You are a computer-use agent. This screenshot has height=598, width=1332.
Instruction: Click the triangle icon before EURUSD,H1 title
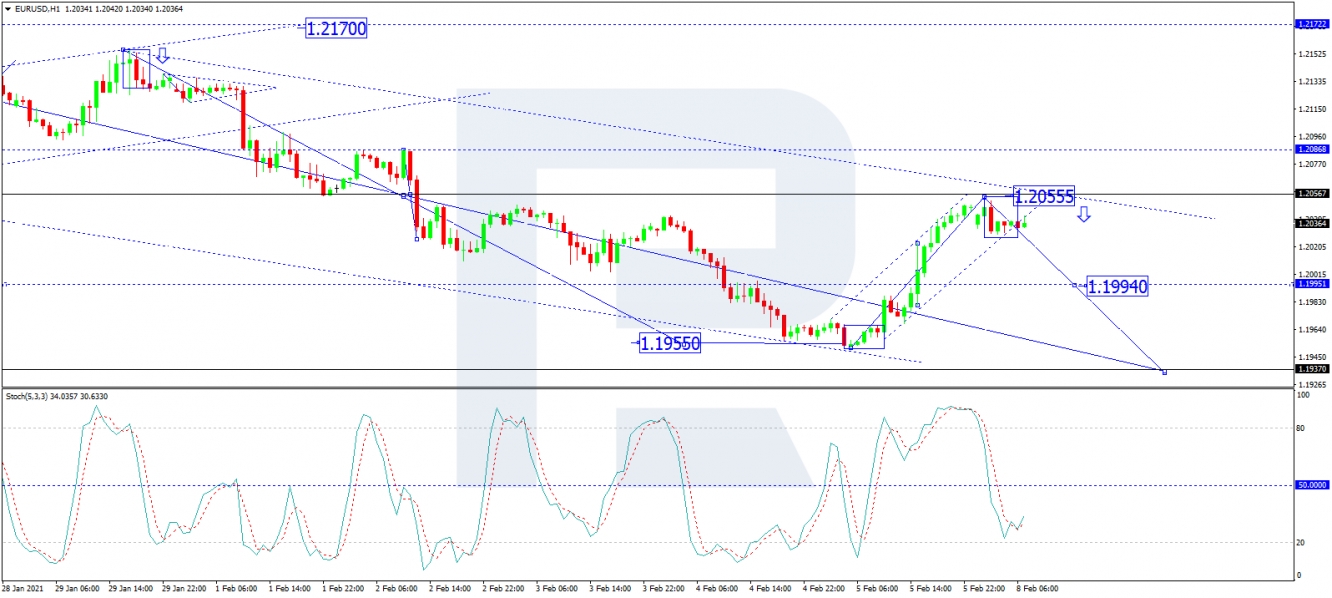click(x=7, y=9)
